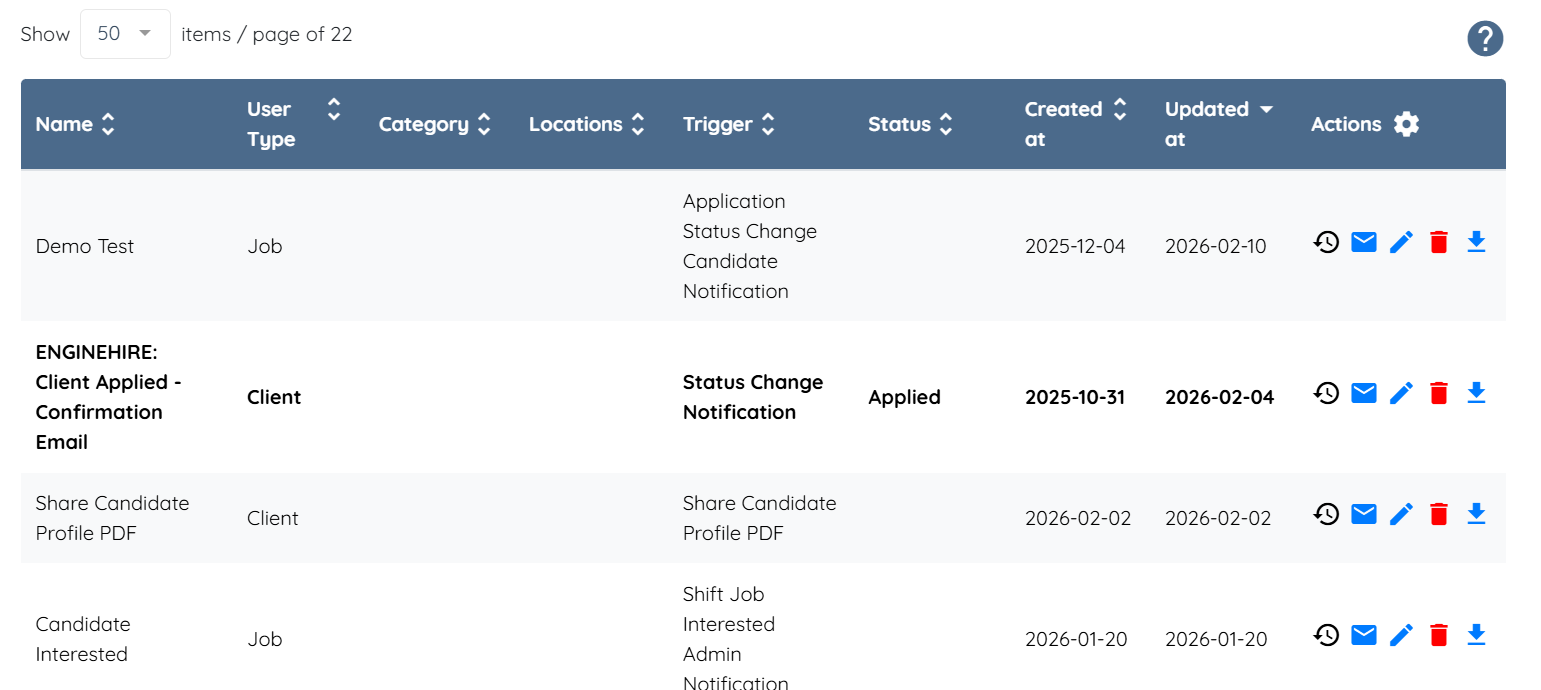Delete the Demo Test template

1439,242
